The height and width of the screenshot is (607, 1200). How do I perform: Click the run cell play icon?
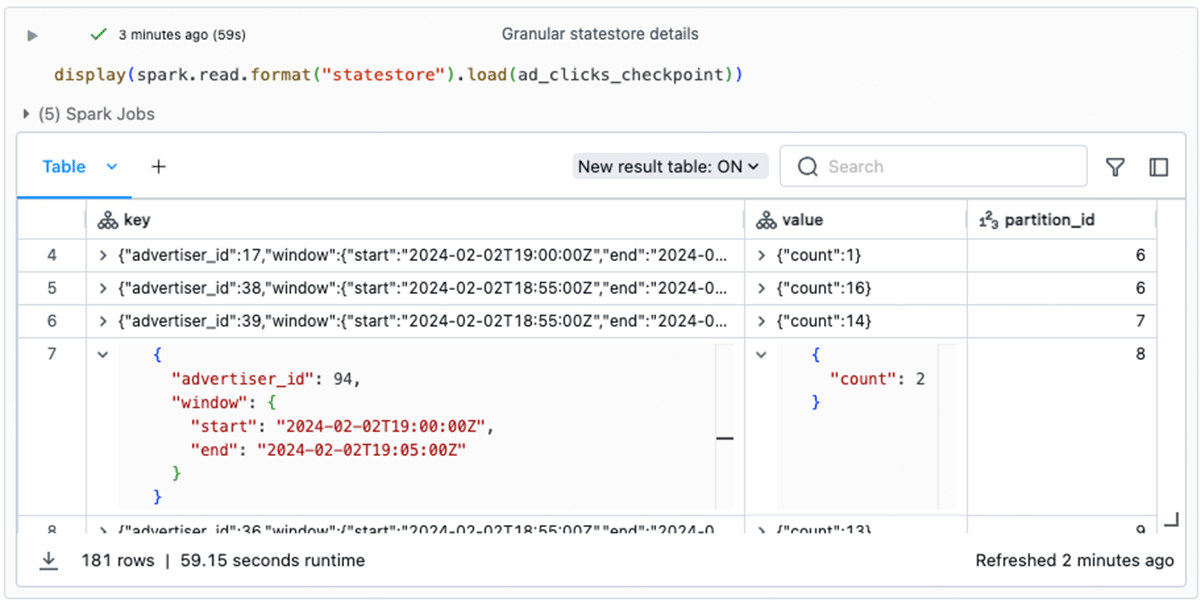tap(32, 35)
